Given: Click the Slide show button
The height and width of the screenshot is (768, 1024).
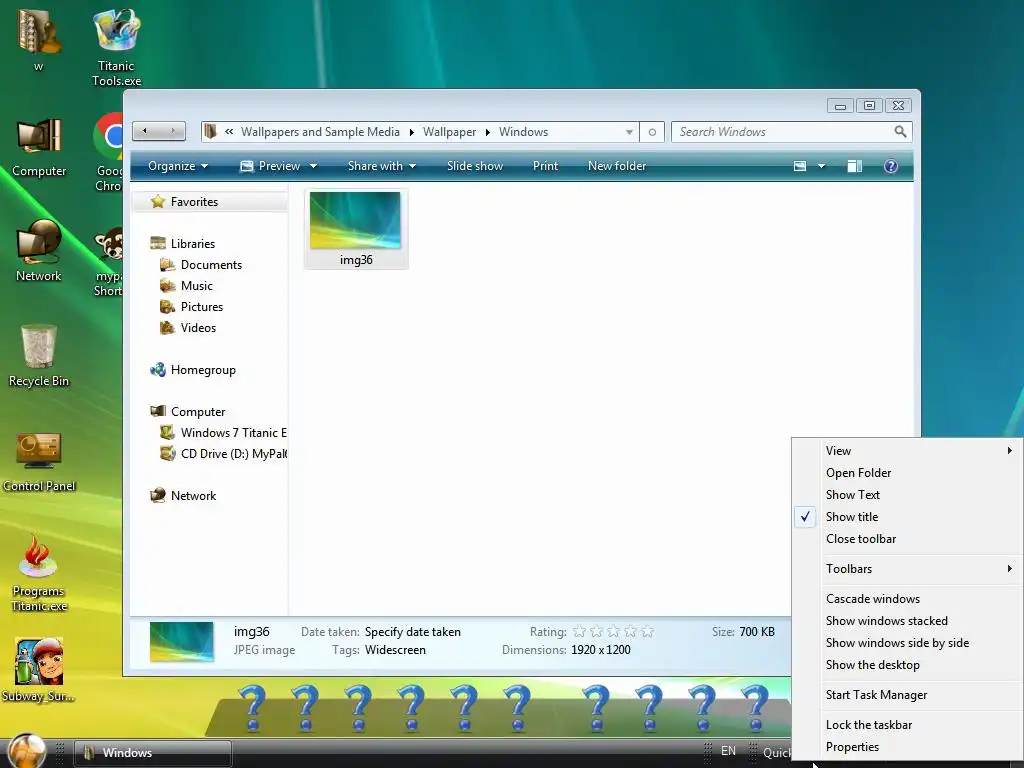Looking at the screenshot, I should point(475,166).
